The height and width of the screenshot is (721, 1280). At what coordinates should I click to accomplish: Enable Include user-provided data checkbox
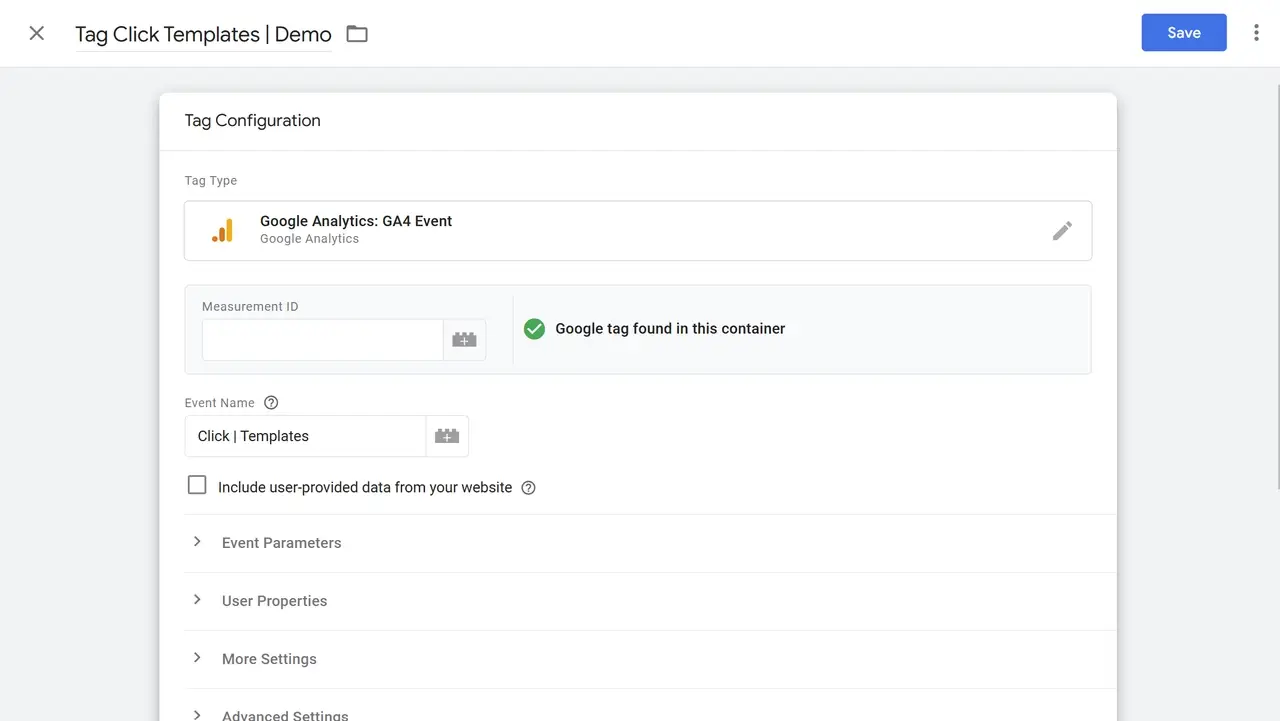(x=197, y=486)
